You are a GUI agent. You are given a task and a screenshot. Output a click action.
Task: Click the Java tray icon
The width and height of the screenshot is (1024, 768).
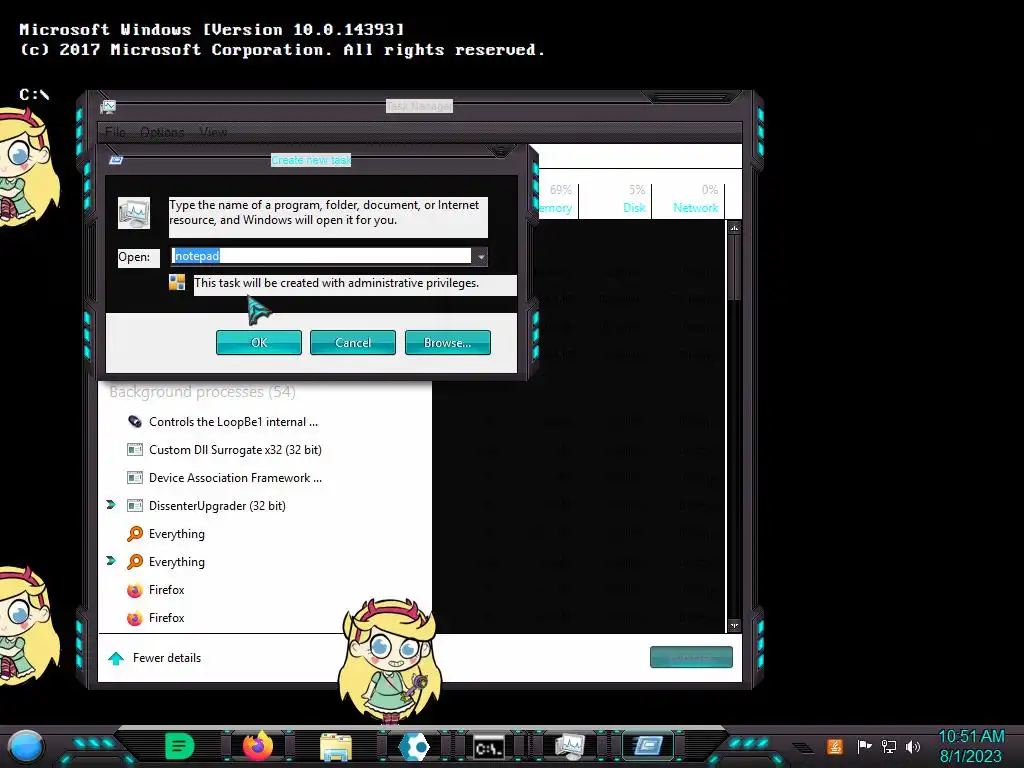(834, 746)
